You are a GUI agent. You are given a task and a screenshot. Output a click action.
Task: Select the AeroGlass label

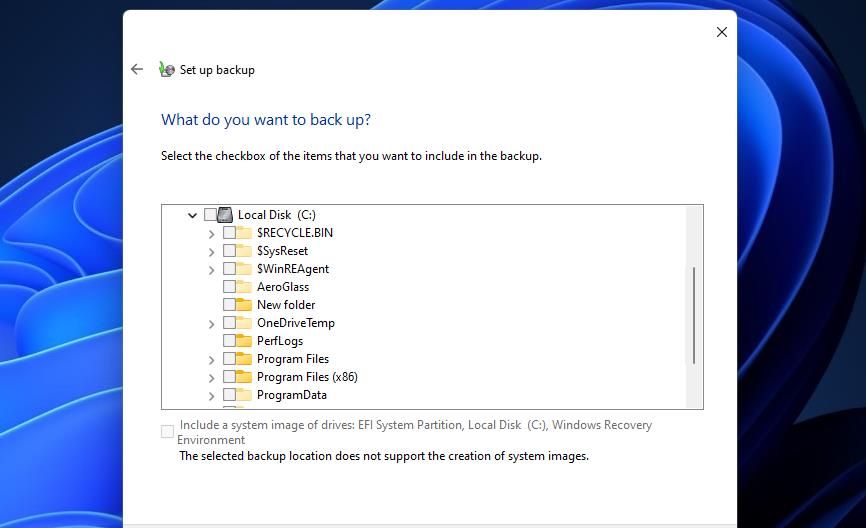[283, 287]
